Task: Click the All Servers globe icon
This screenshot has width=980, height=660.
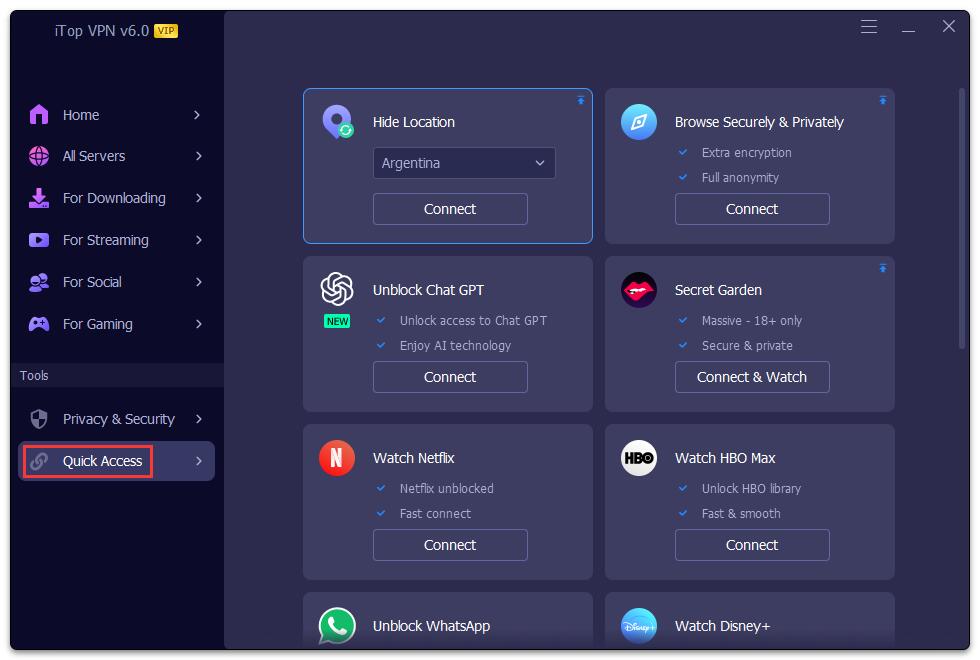Action: pos(39,156)
